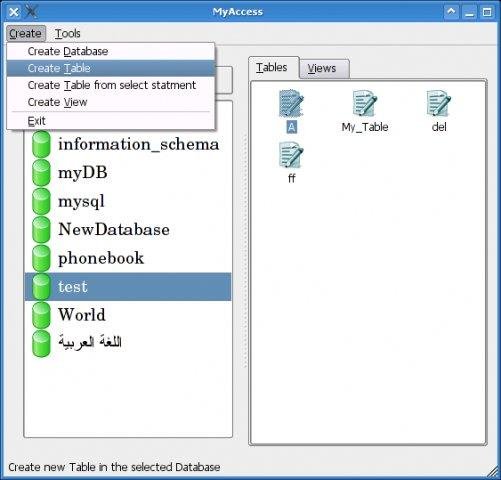Choose Create Table menu entry
The image size is (501, 480).
111,68
